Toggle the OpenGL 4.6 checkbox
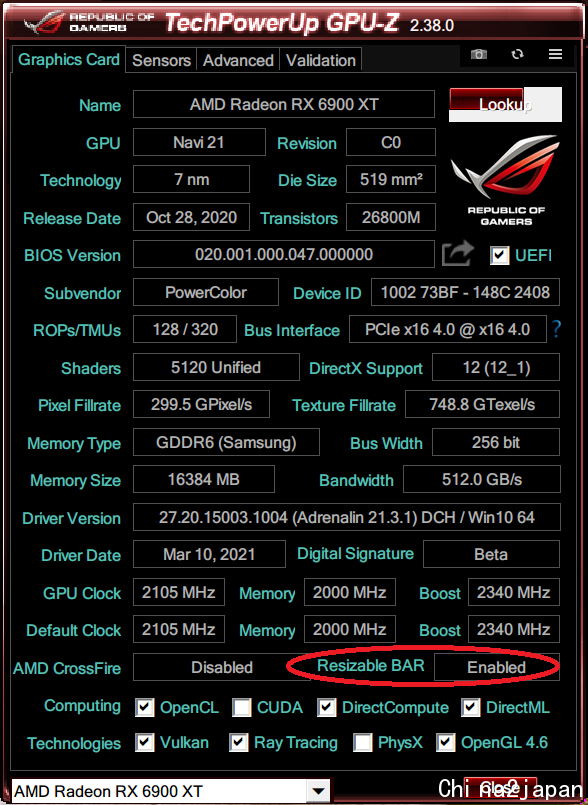Image resolution: width=588 pixels, height=805 pixels. tap(446, 743)
